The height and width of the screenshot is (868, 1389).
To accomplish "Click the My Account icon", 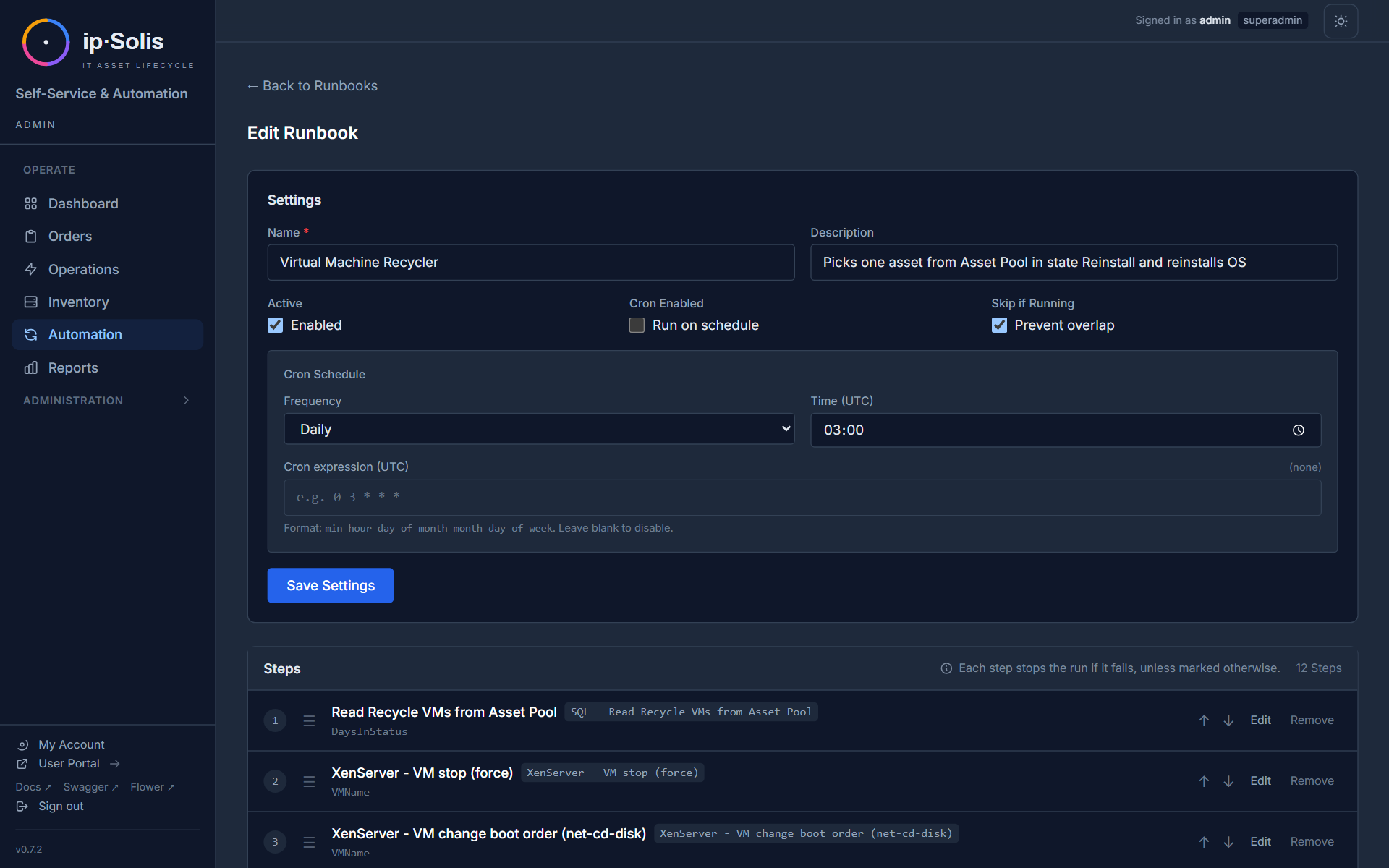I will tap(22, 745).
